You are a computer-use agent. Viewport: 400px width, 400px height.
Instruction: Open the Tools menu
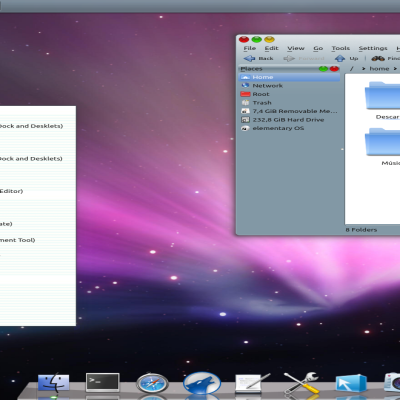[x=341, y=48]
